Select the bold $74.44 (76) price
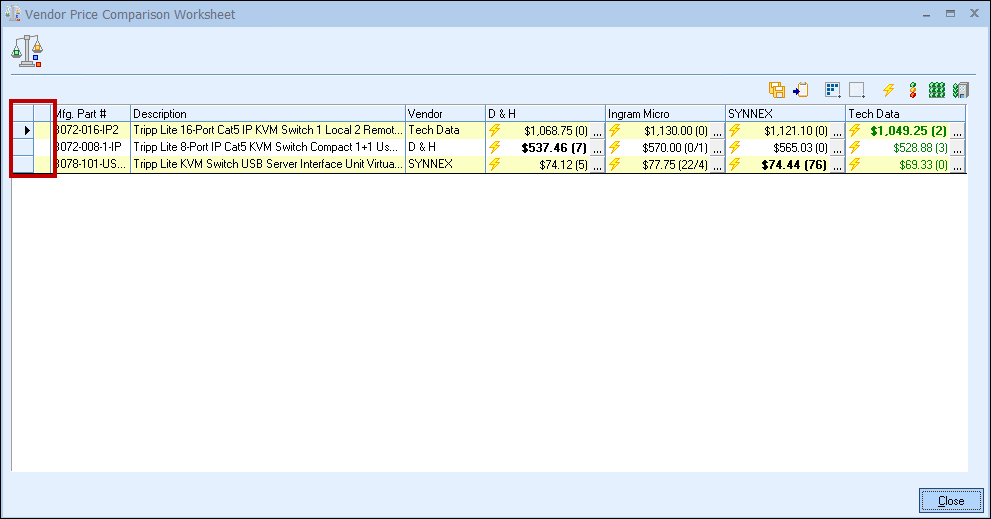The image size is (991, 519). (x=794, y=165)
